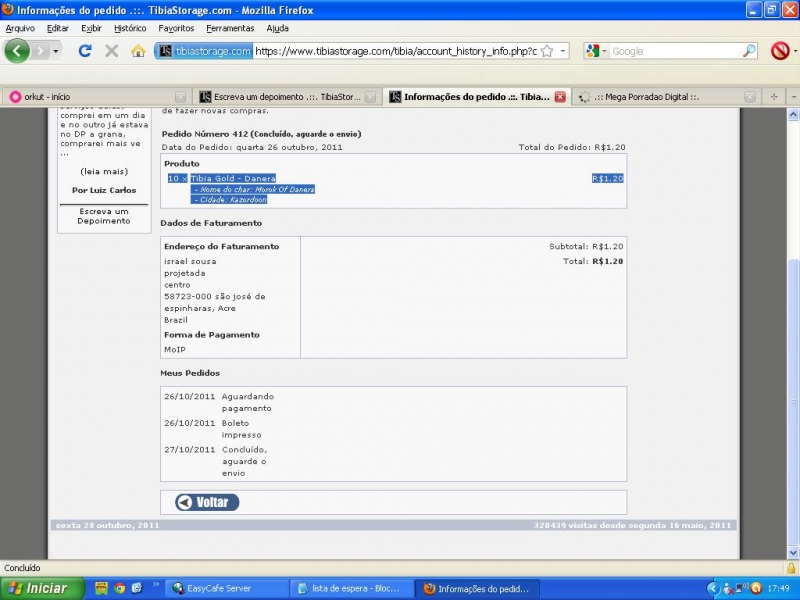This screenshot has width=800, height=600.
Task: Click the Escreva um Depoimento link
Action: pyautogui.click(x=104, y=216)
